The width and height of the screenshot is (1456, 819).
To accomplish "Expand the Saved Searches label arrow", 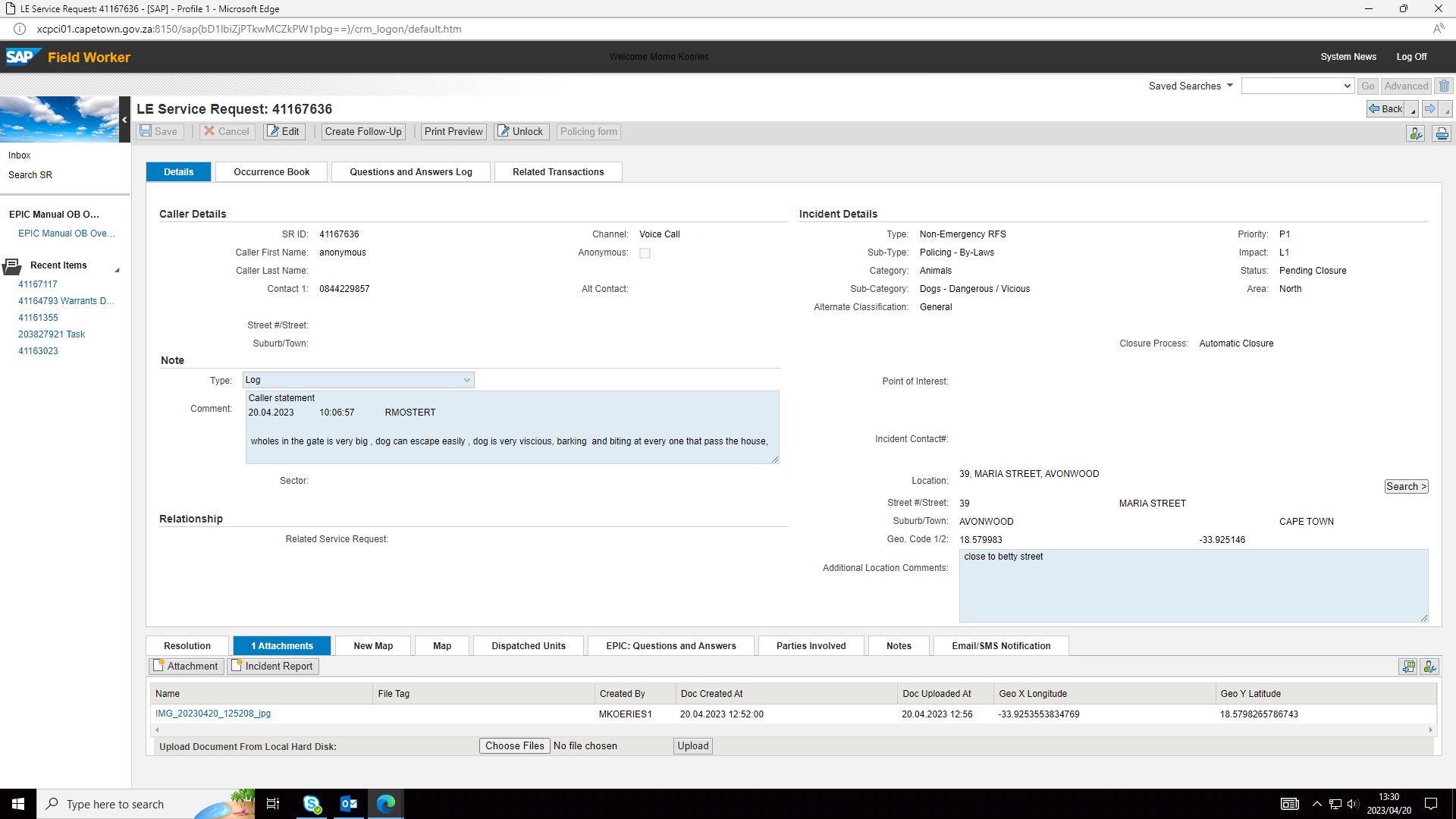I will click(1230, 85).
